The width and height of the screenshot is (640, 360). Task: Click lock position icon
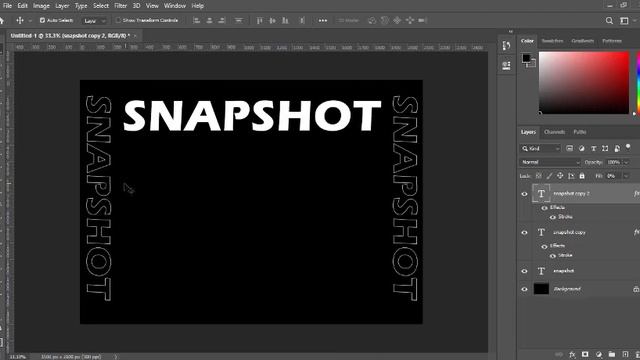click(x=560, y=176)
